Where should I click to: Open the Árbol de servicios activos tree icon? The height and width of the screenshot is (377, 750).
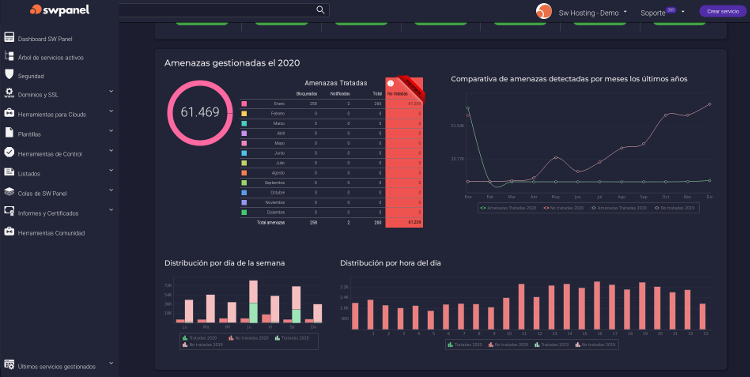coord(9,56)
